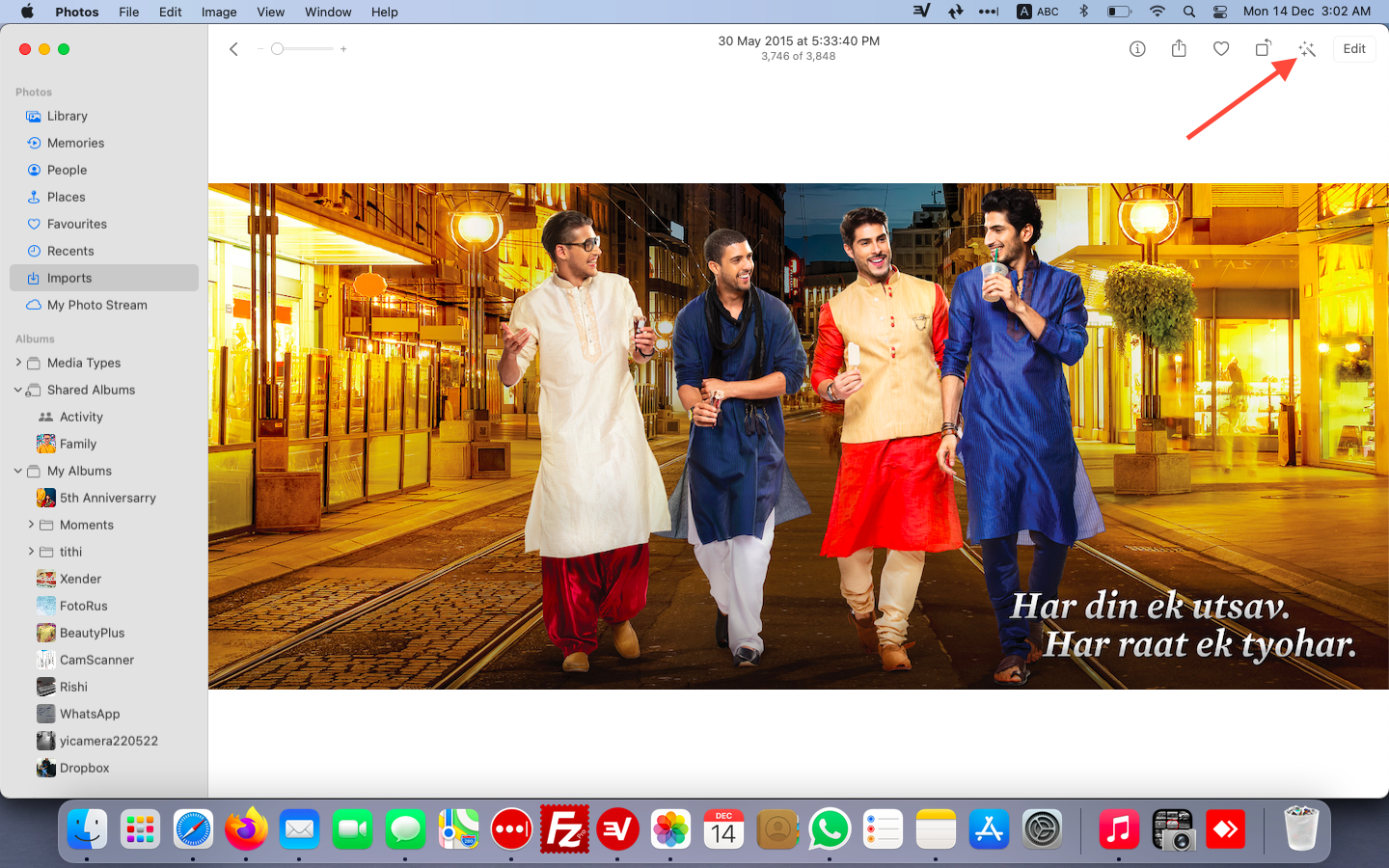Image resolution: width=1389 pixels, height=868 pixels.
Task: Open Launchpad from the Dock
Action: point(140,828)
